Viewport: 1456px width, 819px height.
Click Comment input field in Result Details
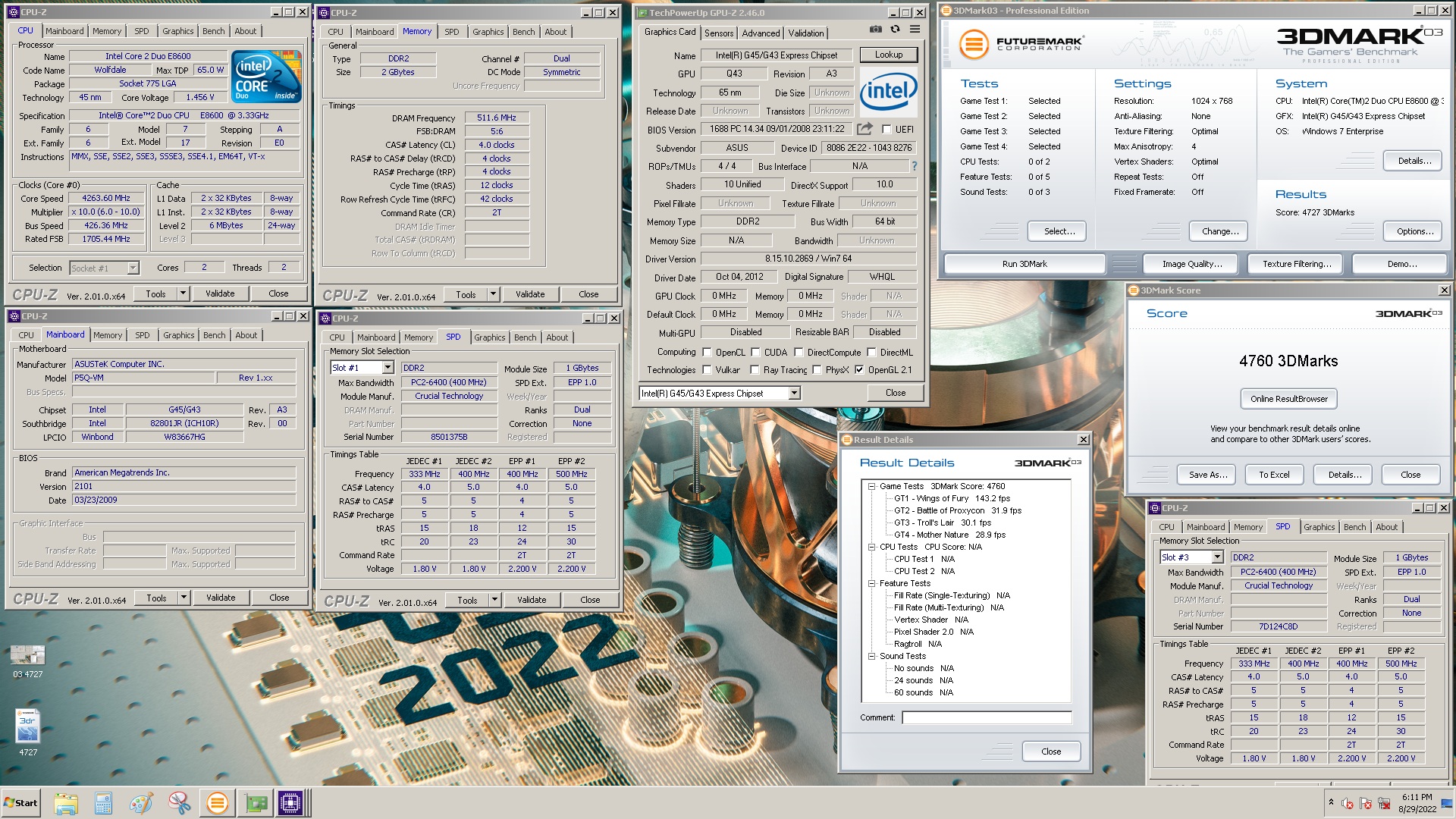[x=987, y=717]
